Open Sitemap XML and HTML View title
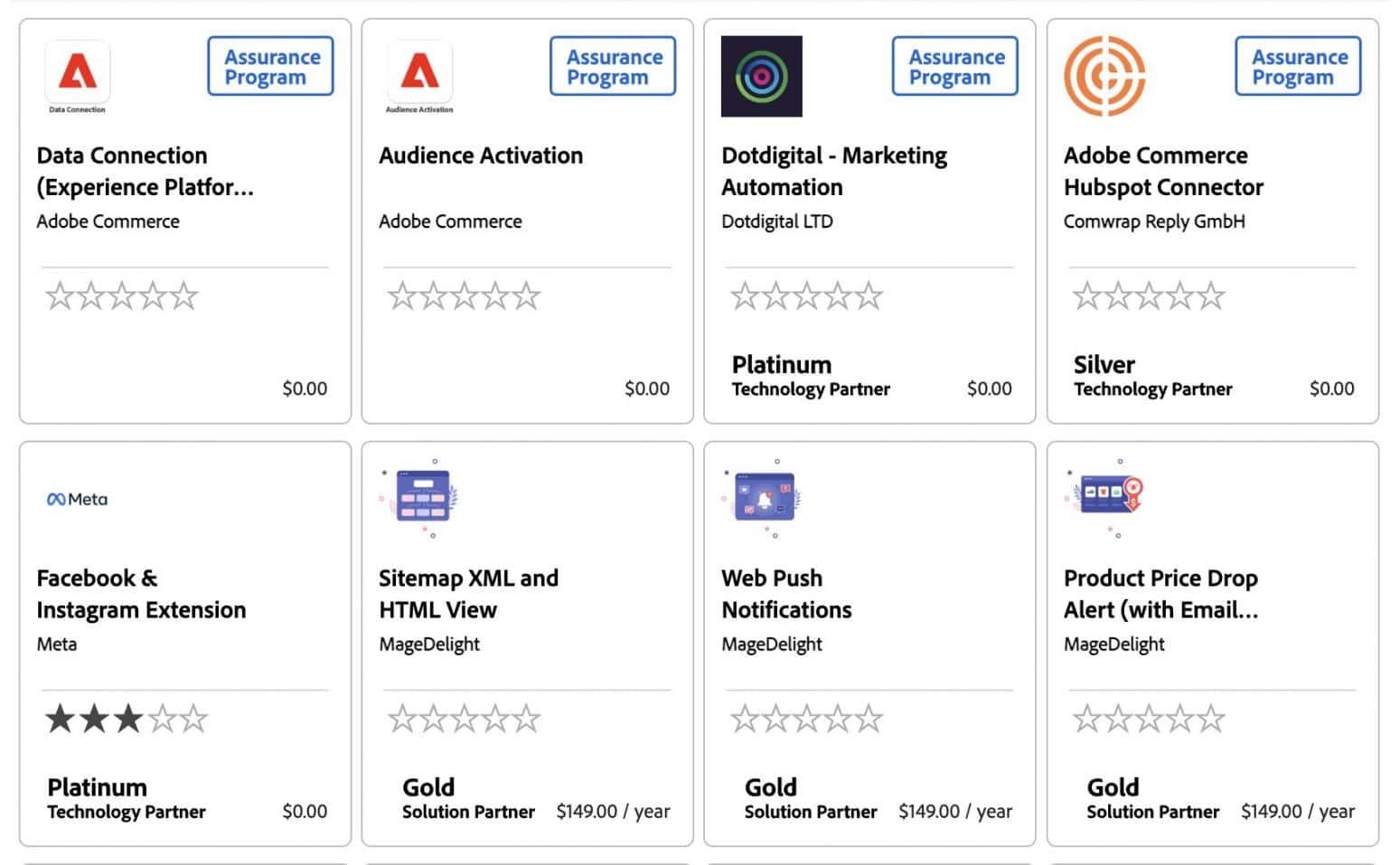Image resolution: width=1400 pixels, height=865 pixels. 468,594
